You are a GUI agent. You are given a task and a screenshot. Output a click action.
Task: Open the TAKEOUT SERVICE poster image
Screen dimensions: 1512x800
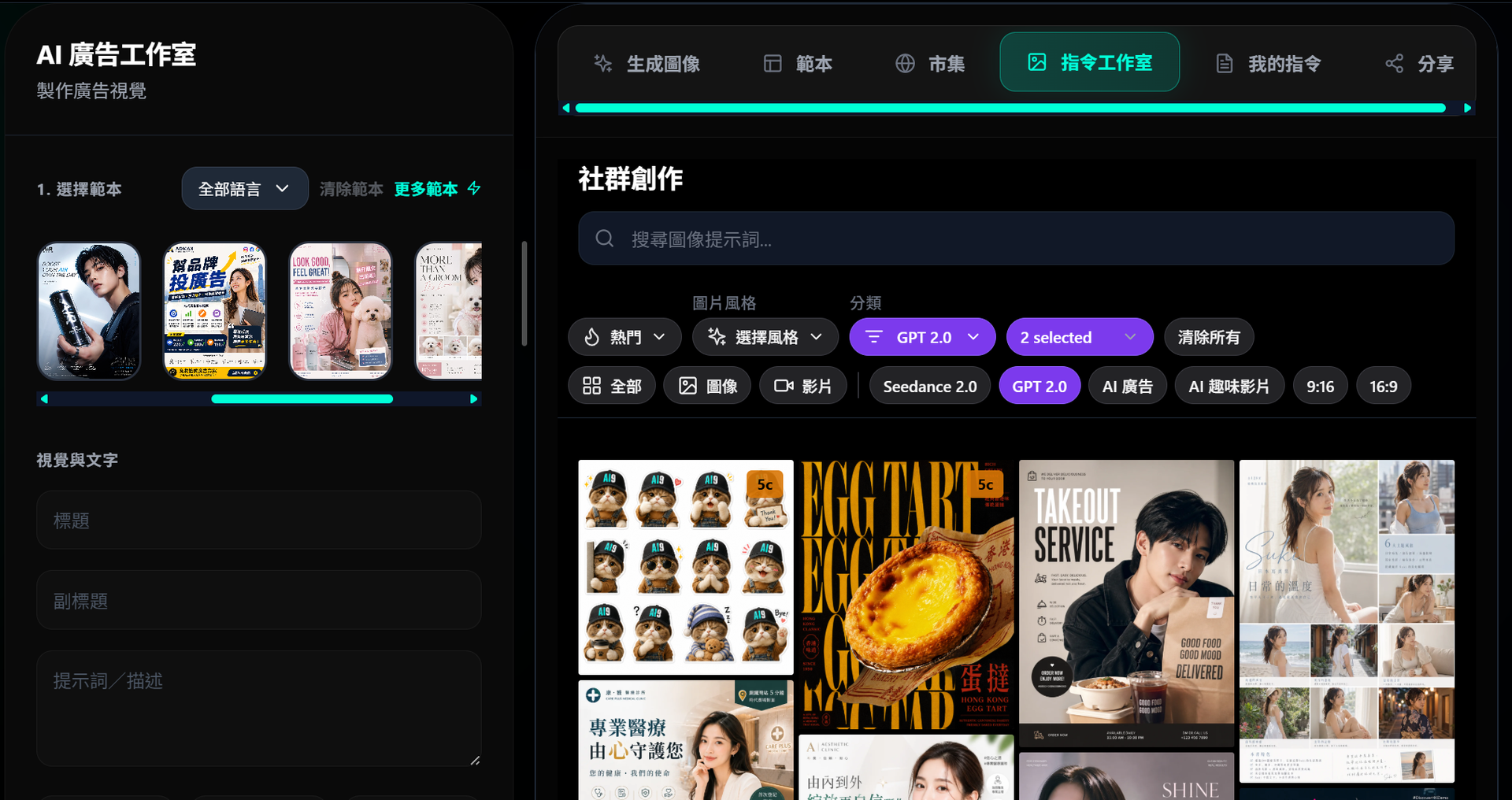point(1127,603)
